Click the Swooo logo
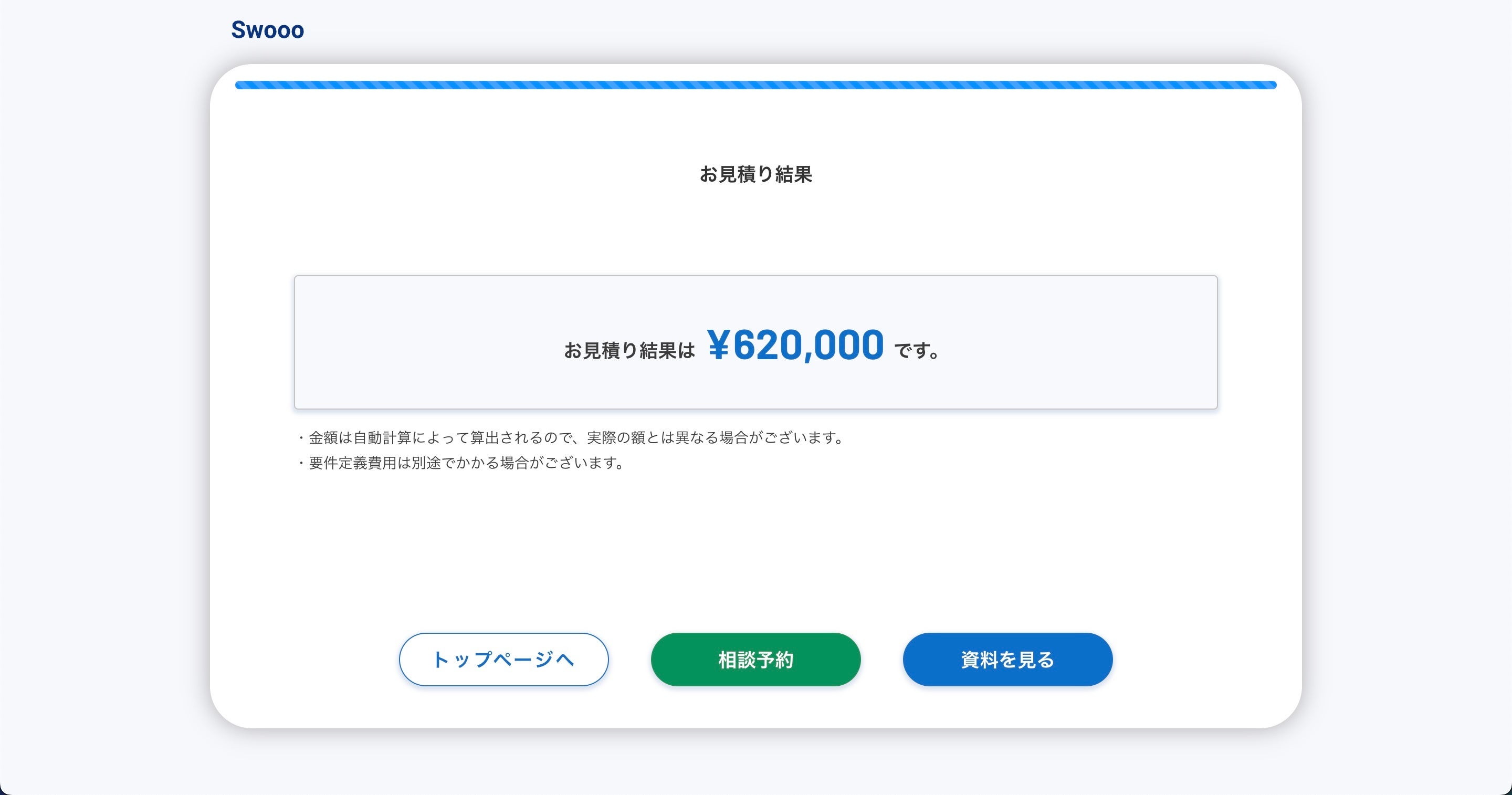Screen dimensions: 1512x795 pos(268,30)
